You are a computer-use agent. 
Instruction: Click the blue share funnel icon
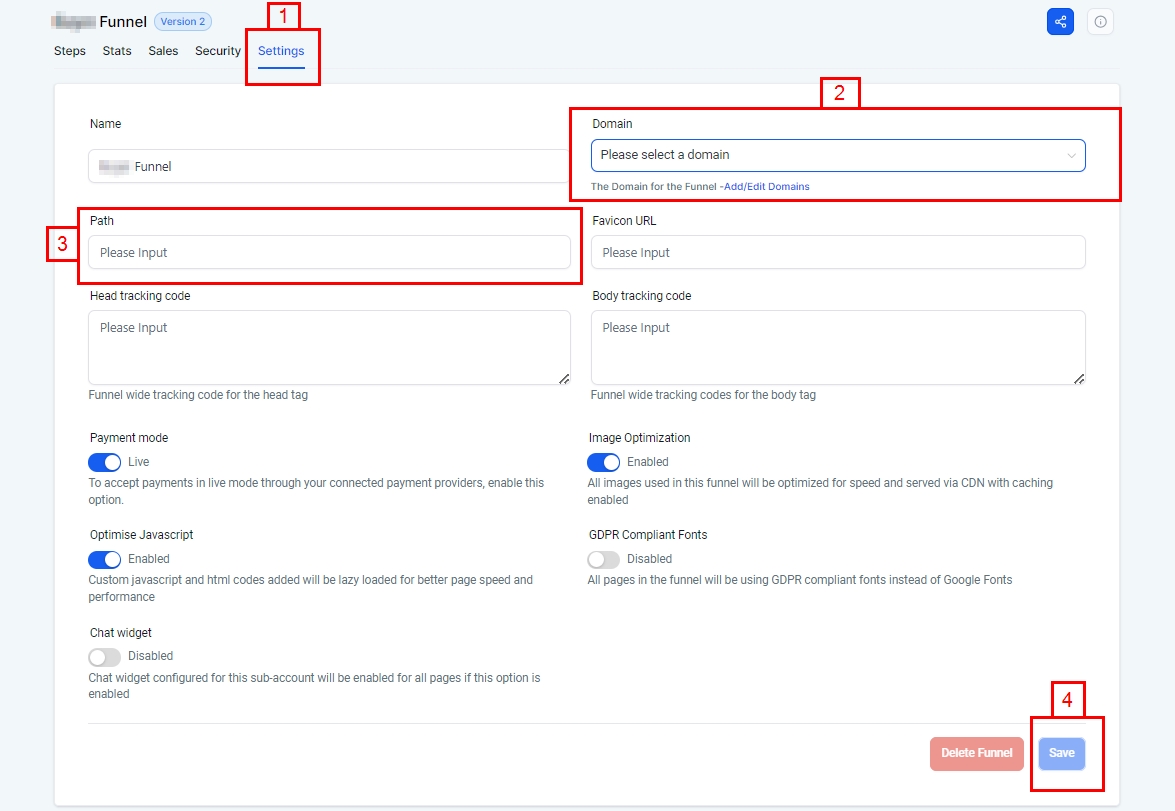point(1060,21)
